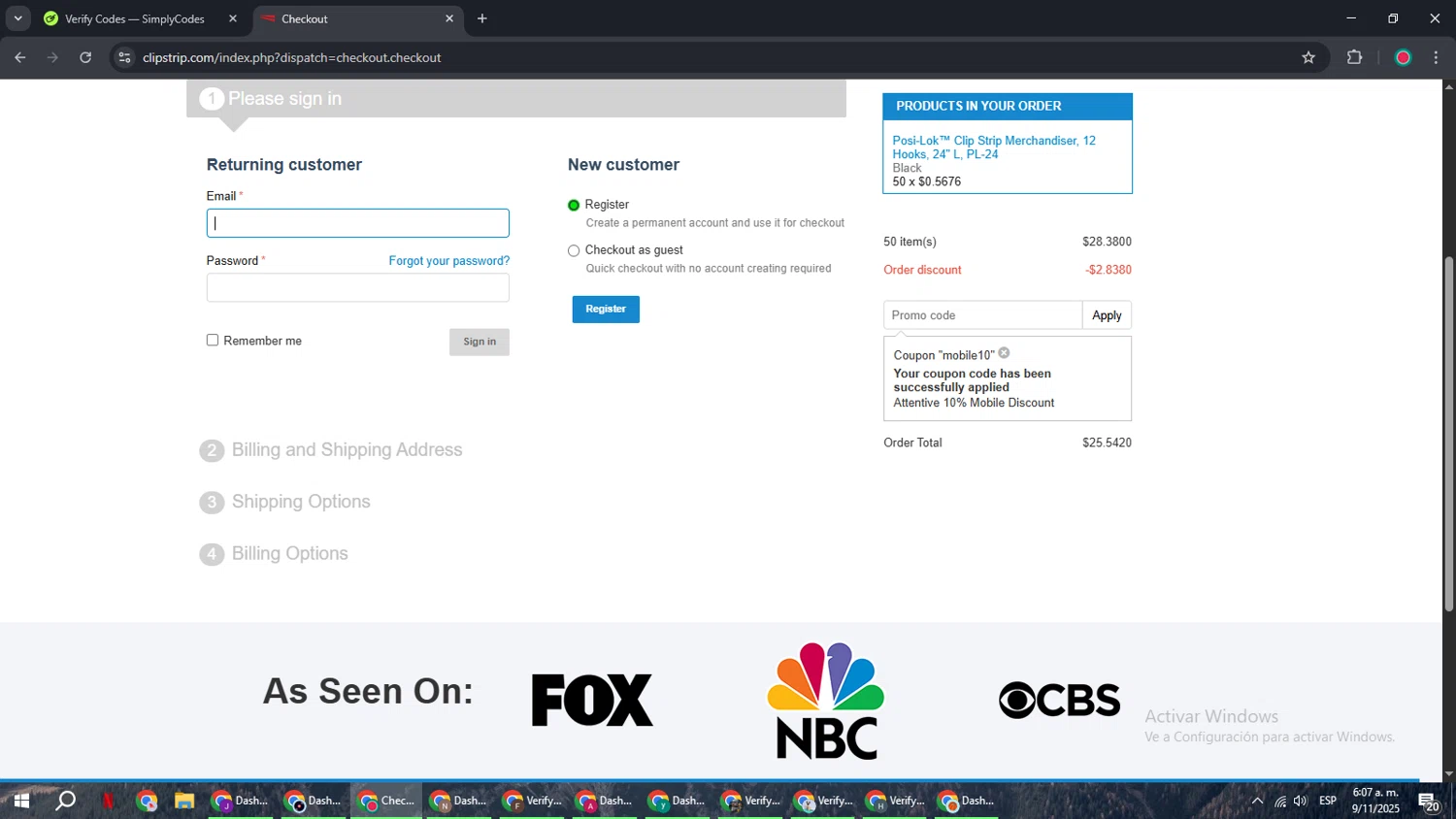
Task: Click the Order discount label
Action: click(x=922, y=270)
